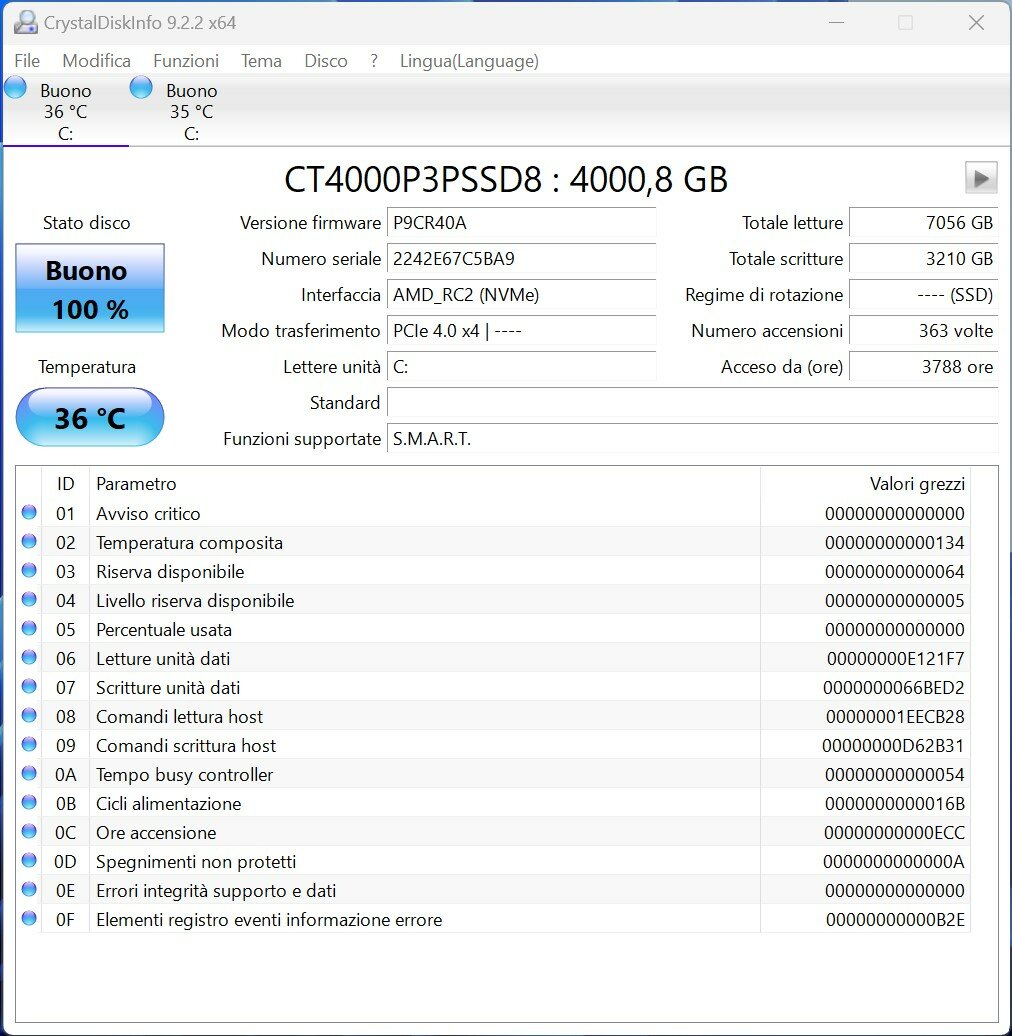Click the next disk arrow button

981,178
